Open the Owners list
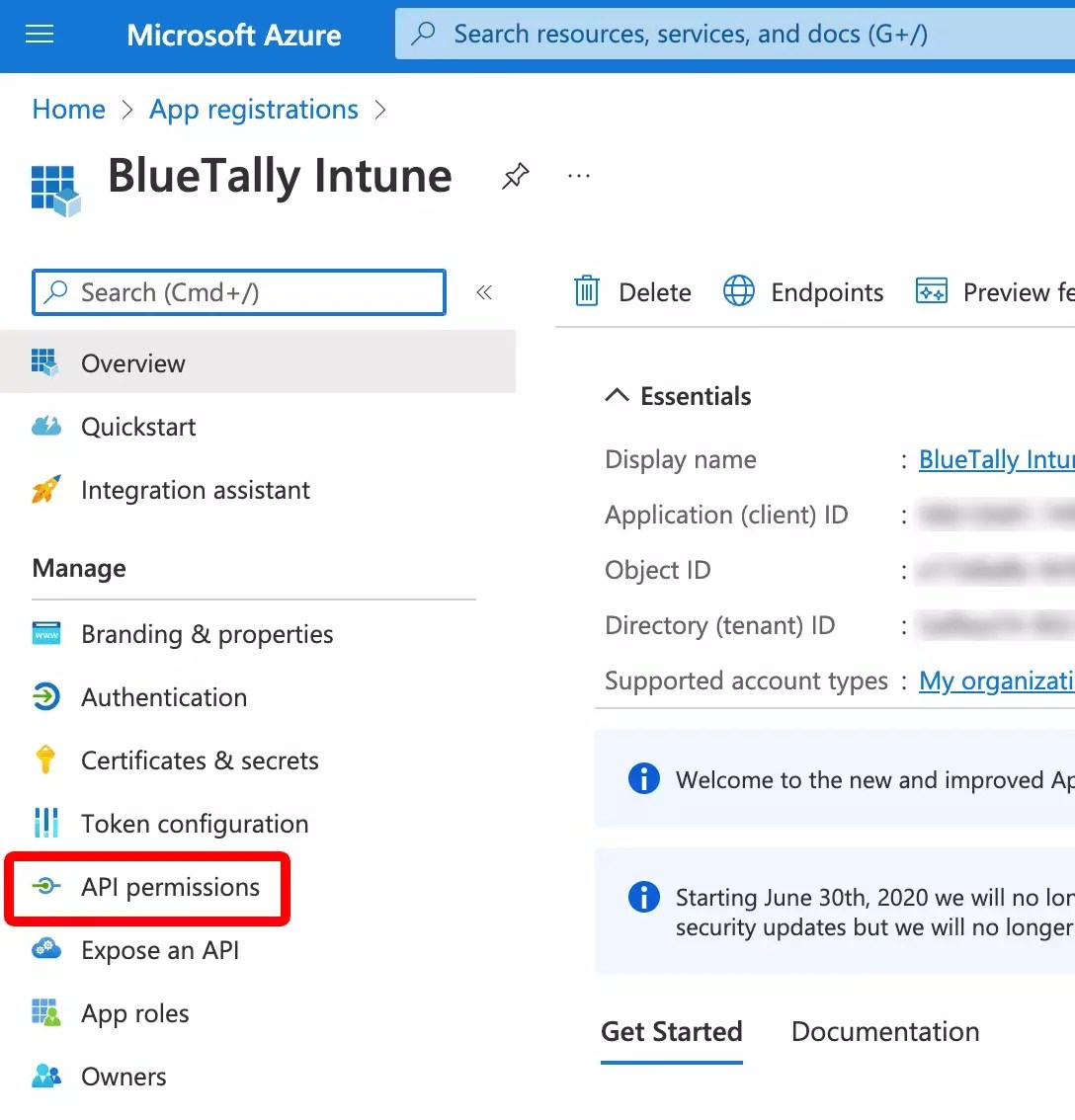The image size is (1075, 1120). click(x=123, y=1076)
